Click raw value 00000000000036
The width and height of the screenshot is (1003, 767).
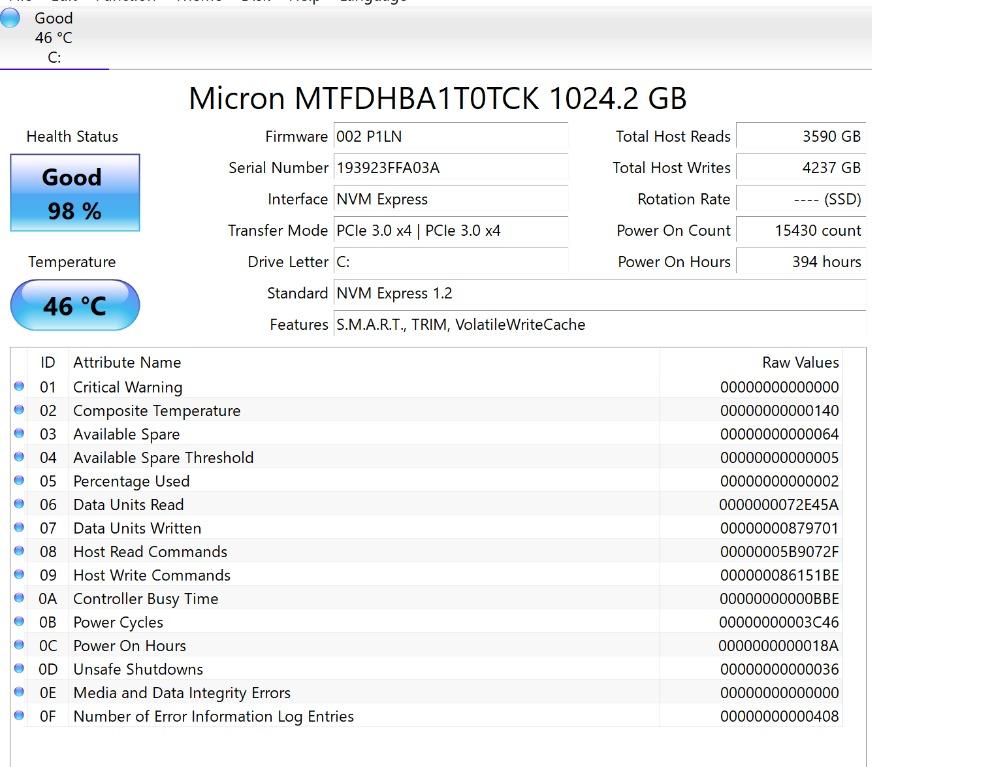779,669
